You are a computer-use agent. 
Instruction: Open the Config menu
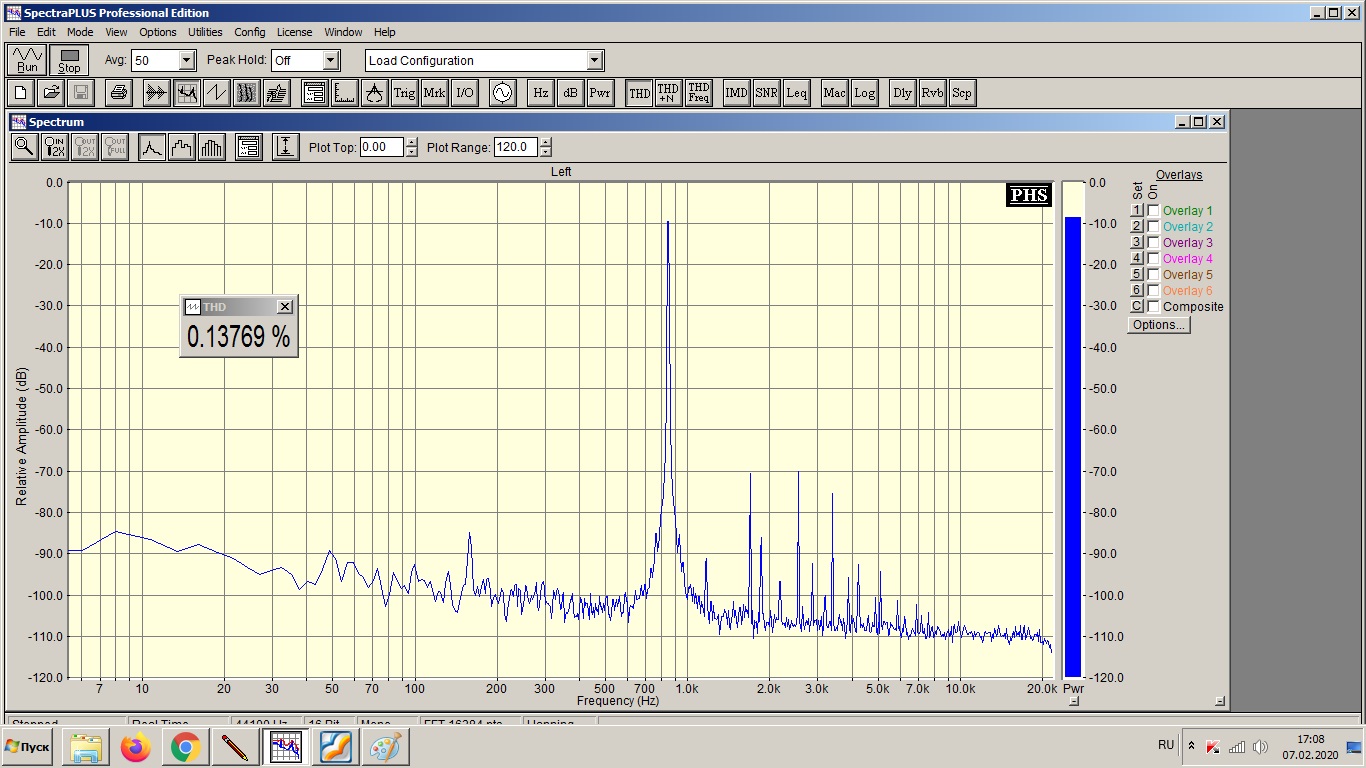click(x=250, y=32)
